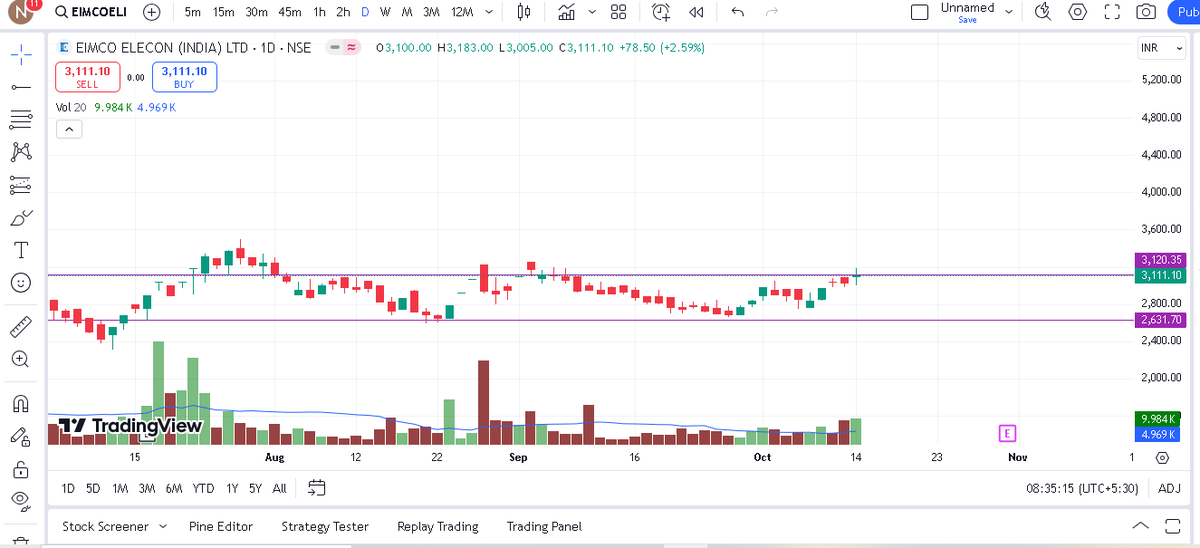Open quick search icon
The image size is (1200, 548).
coord(1043,13)
